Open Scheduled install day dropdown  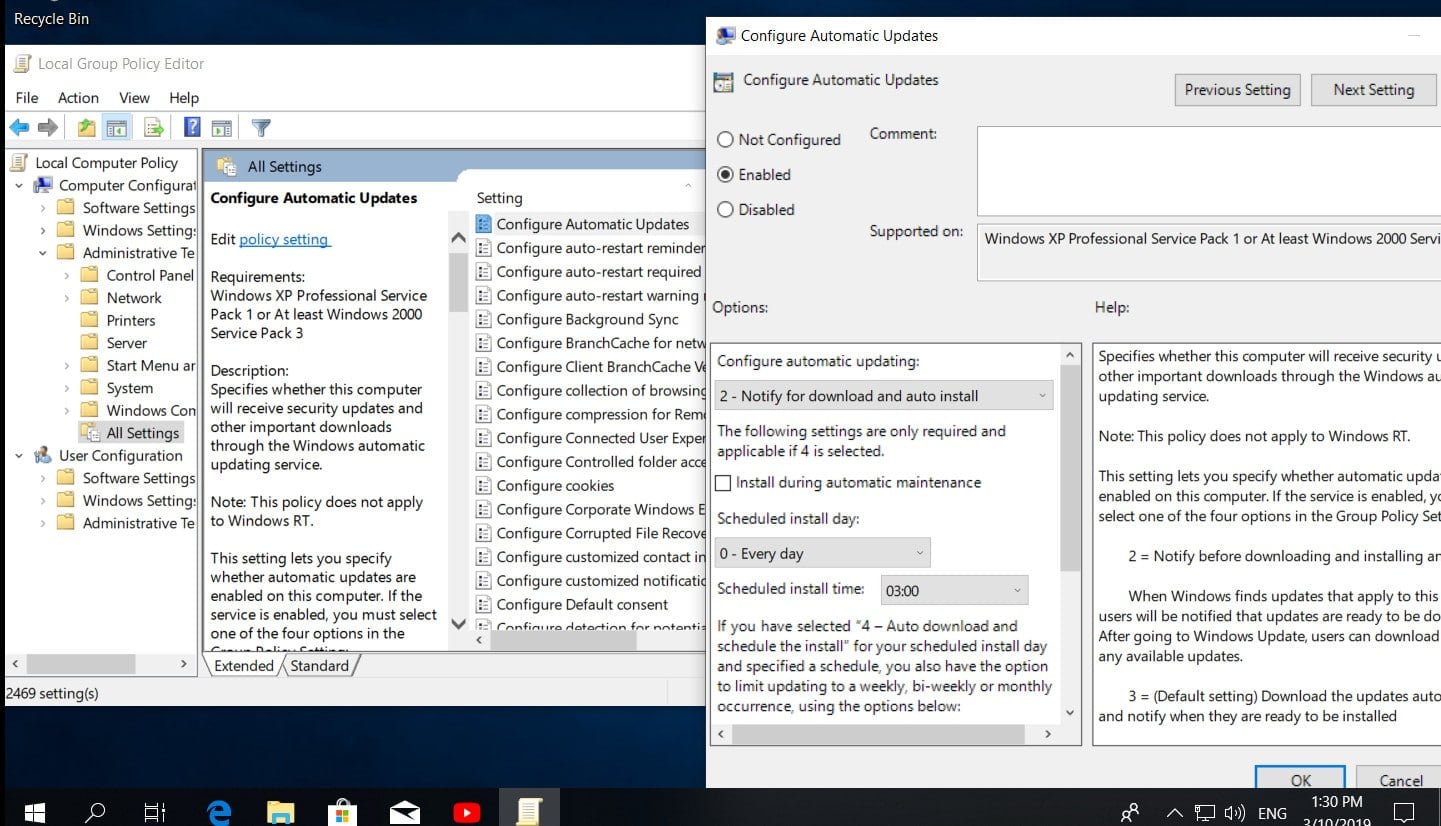[x=823, y=553]
